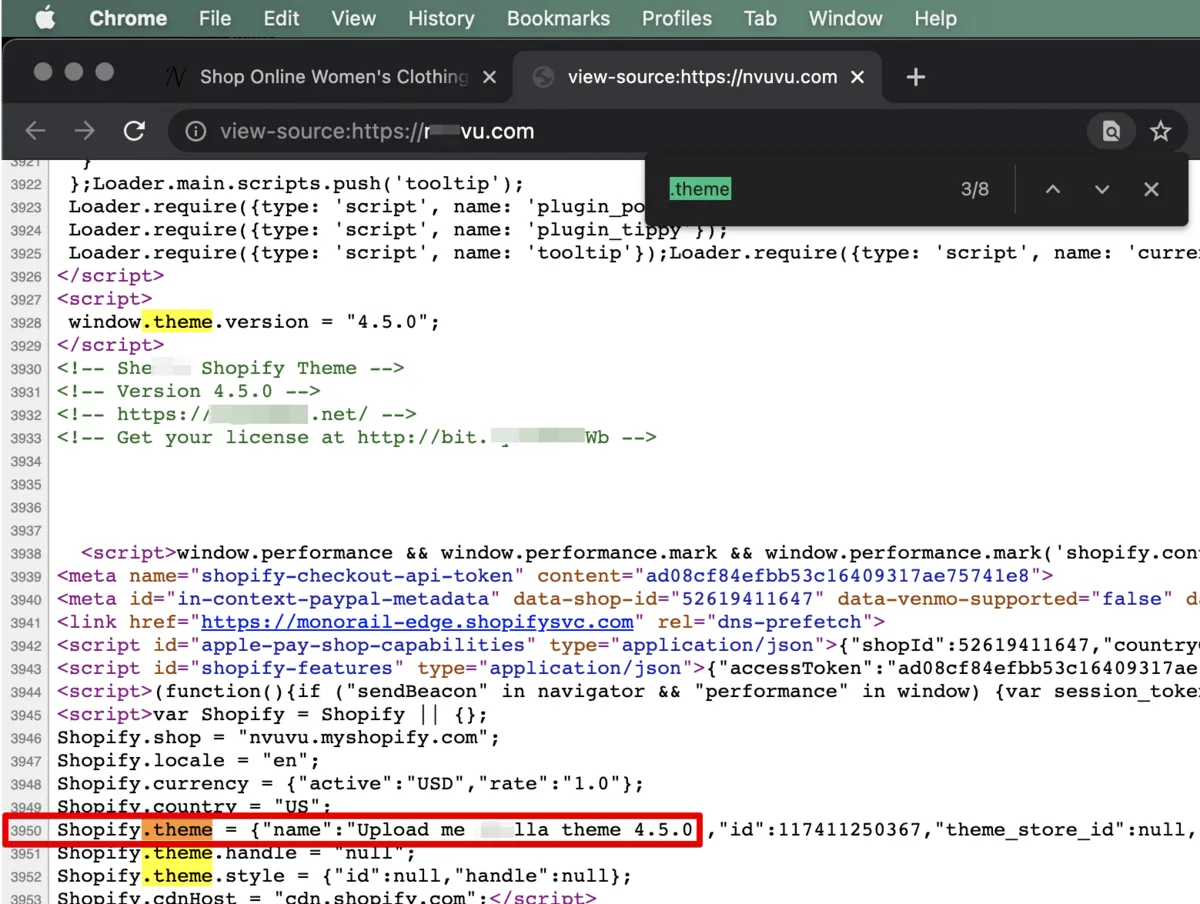Click the page search lens icon in address bar
Viewport: 1200px width, 904px height.
pyautogui.click(x=1111, y=131)
